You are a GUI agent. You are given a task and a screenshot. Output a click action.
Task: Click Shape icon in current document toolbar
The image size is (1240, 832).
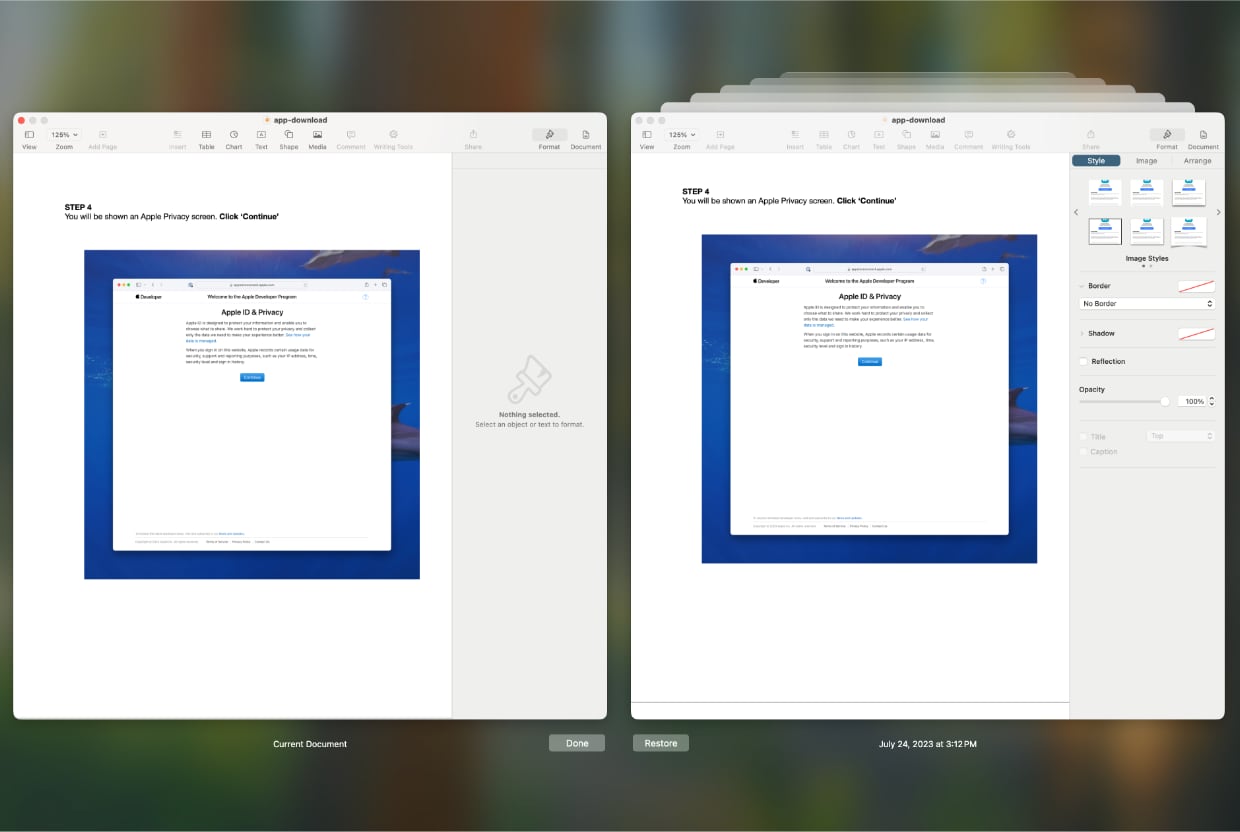pos(288,135)
